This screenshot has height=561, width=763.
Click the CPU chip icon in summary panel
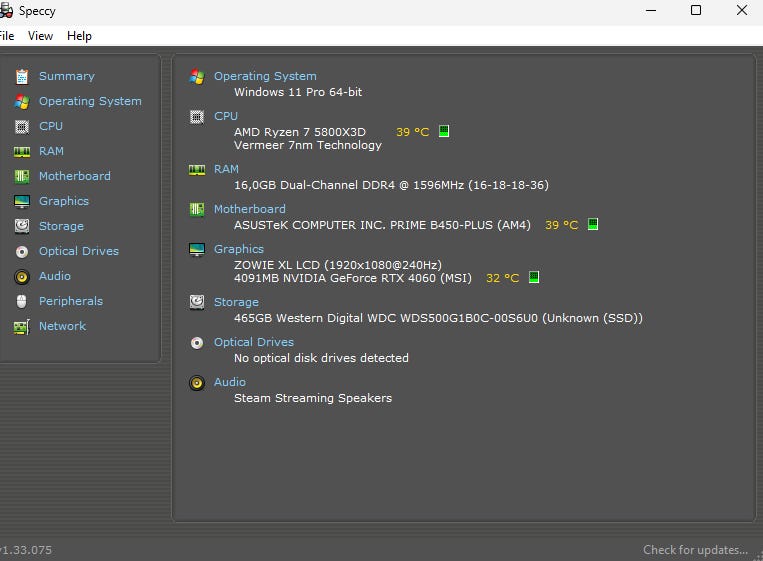197,117
